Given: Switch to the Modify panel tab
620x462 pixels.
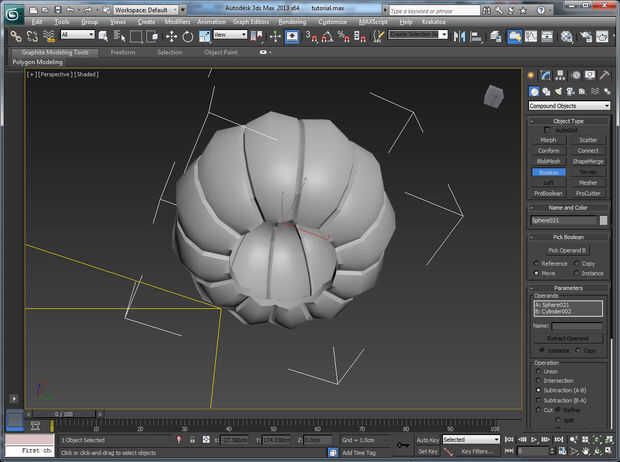Looking at the screenshot, I should point(547,75).
